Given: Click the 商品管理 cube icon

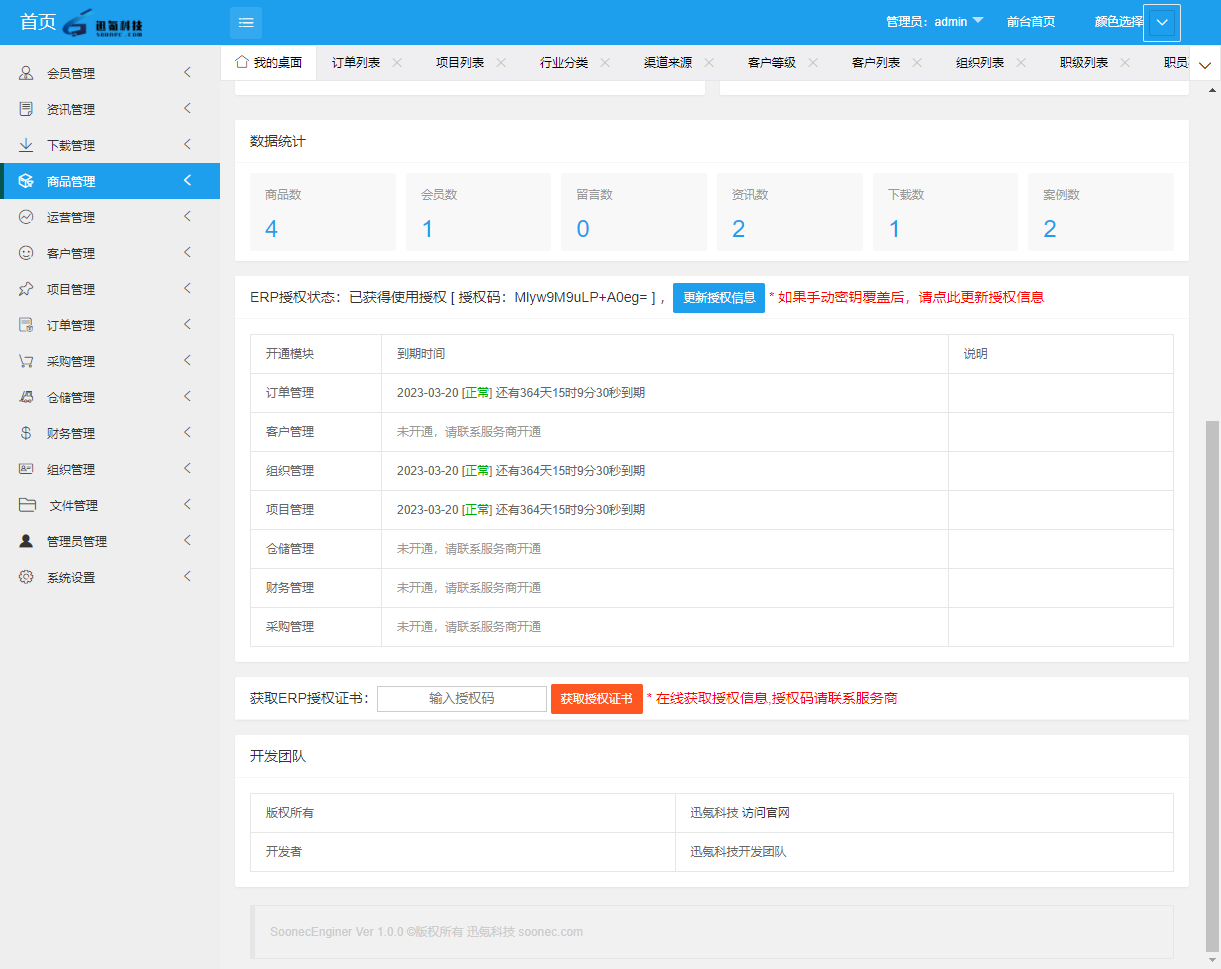Looking at the screenshot, I should [26, 181].
